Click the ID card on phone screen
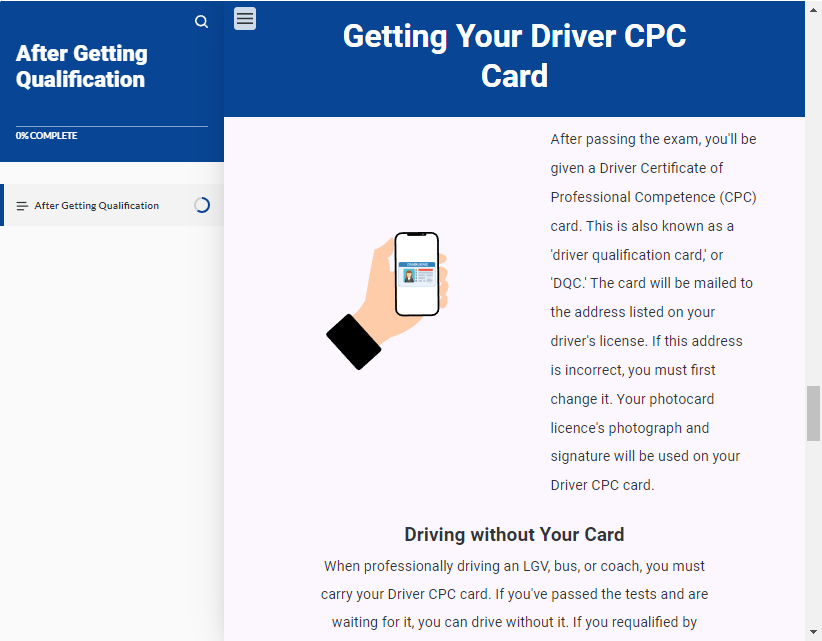This screenshot has height=641, width=822. pos(416,273)
